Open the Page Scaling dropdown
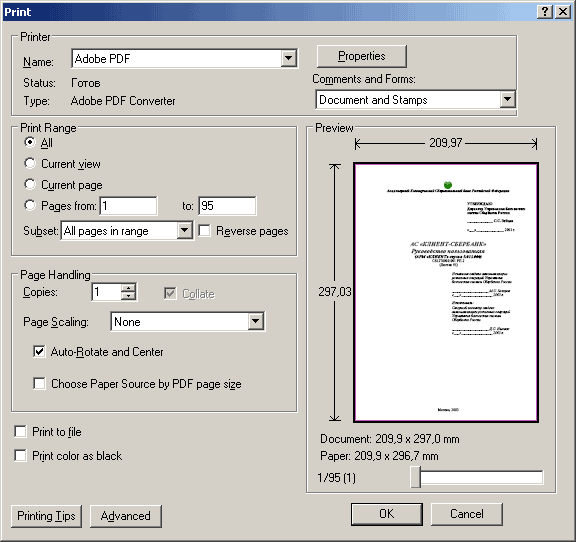576x542 pixels. click(256, 322)
